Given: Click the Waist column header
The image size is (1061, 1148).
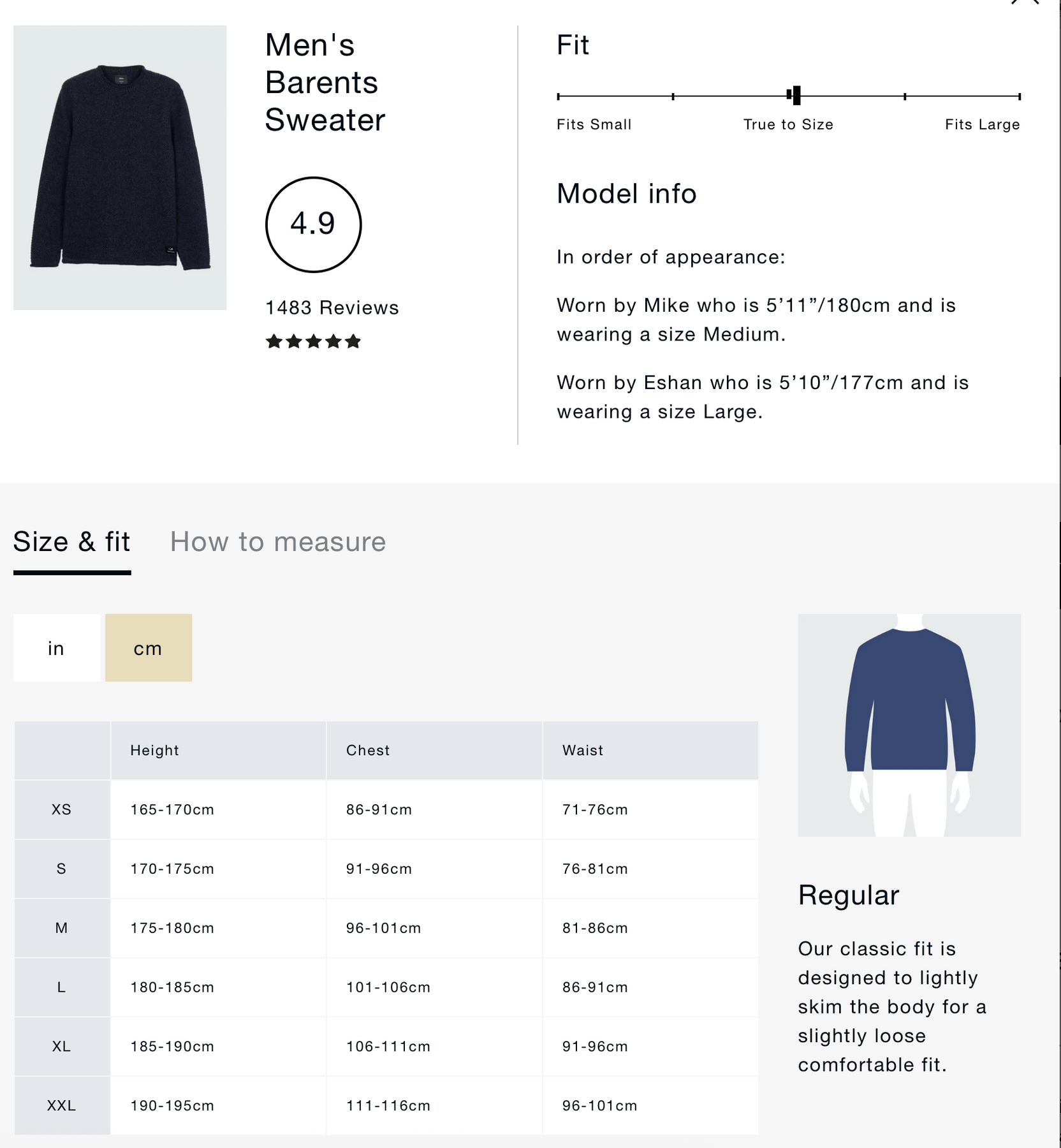Looking at the screenshot, I should [x=582, y=751].
